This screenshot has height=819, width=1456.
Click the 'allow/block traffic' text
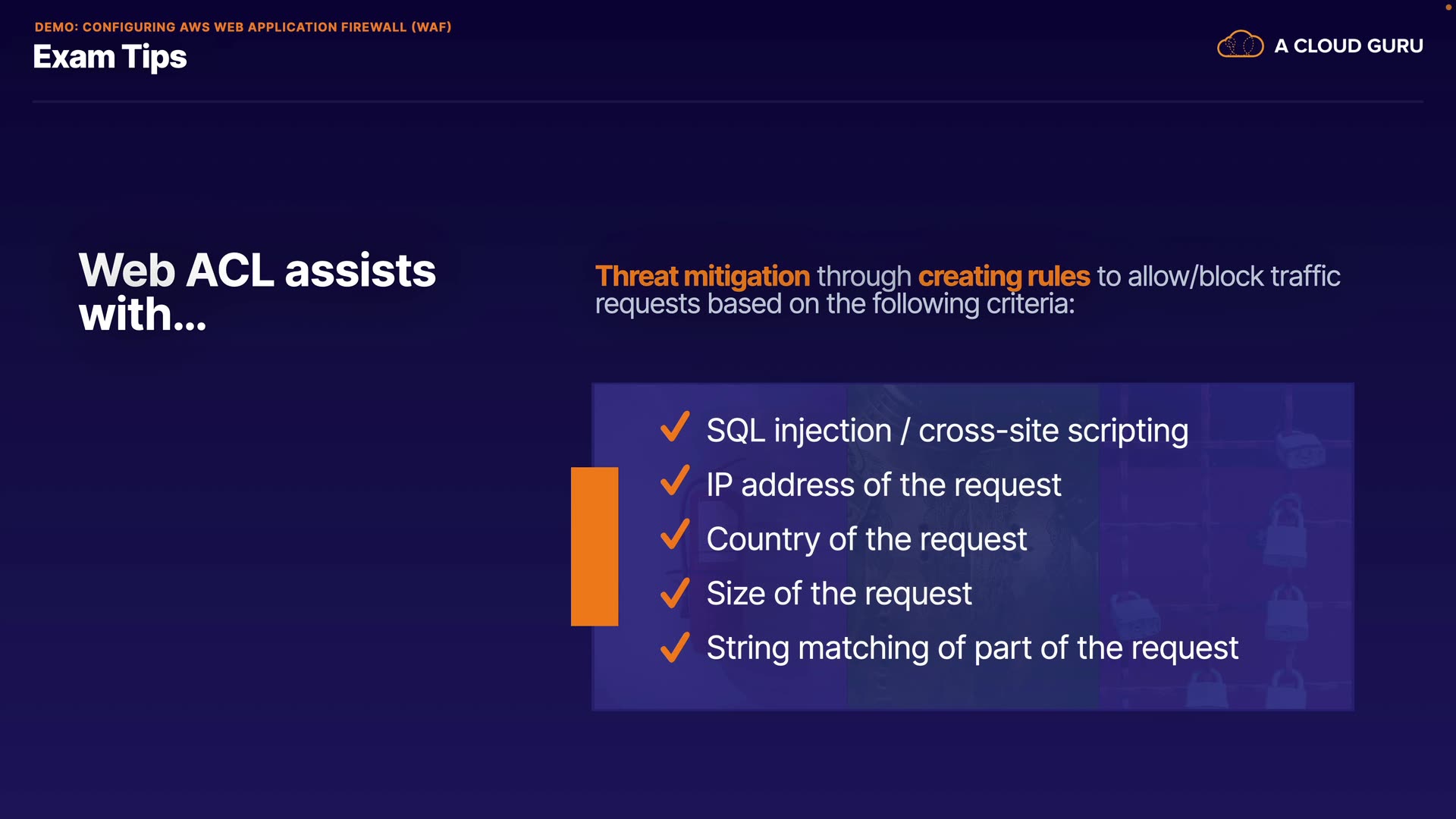(1234, 277)
